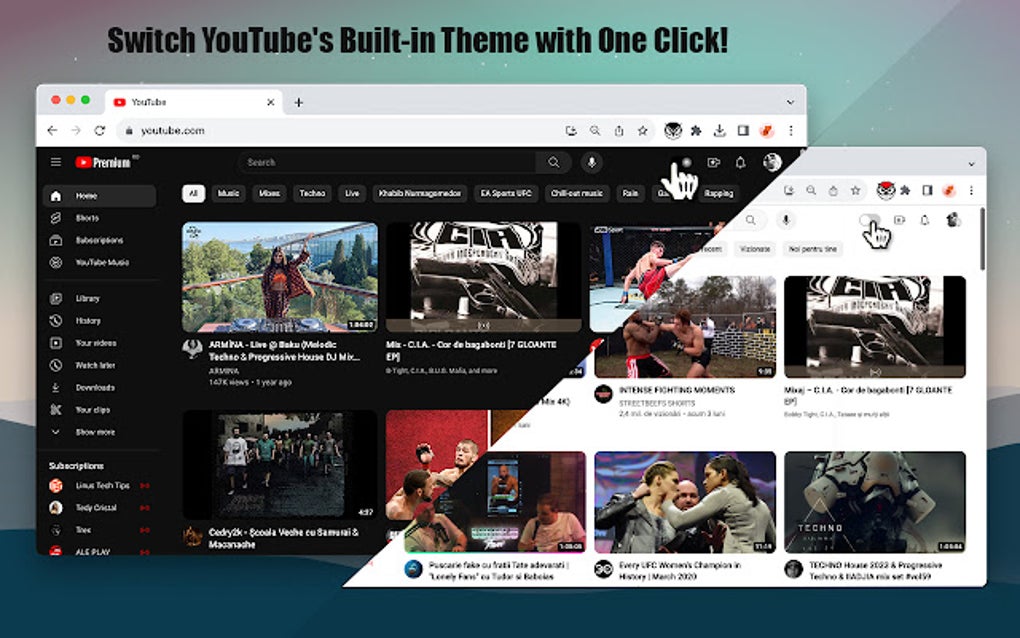The width and height of the screenshot is (1020, 638).
Task: Click the Create video icon in dark header
Action: coord(714,163)
